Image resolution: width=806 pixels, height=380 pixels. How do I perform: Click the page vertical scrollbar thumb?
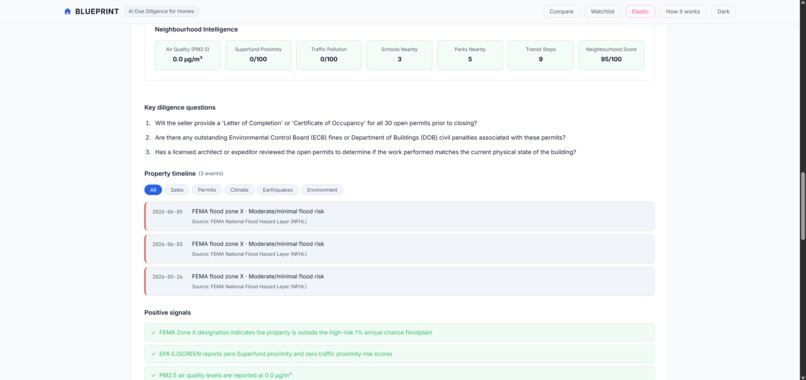[x=802, y=206]
